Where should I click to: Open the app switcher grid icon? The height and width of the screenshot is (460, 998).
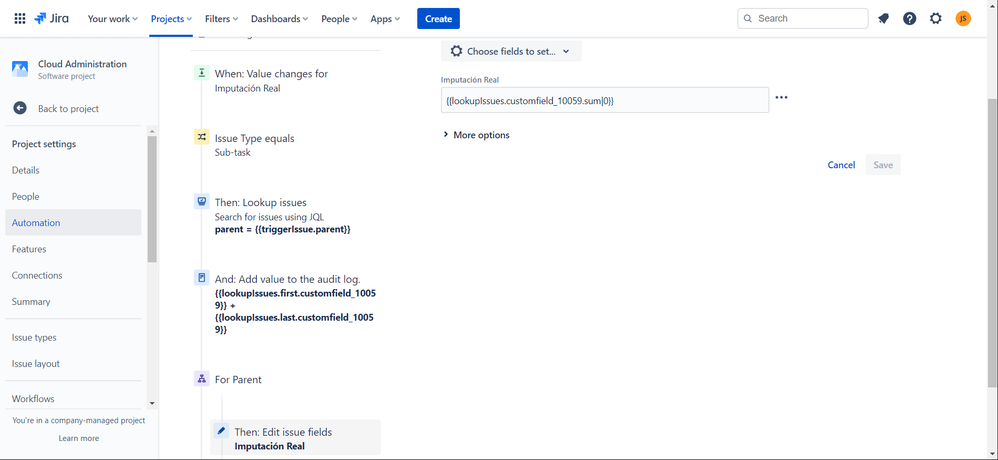tap(20, 18)
